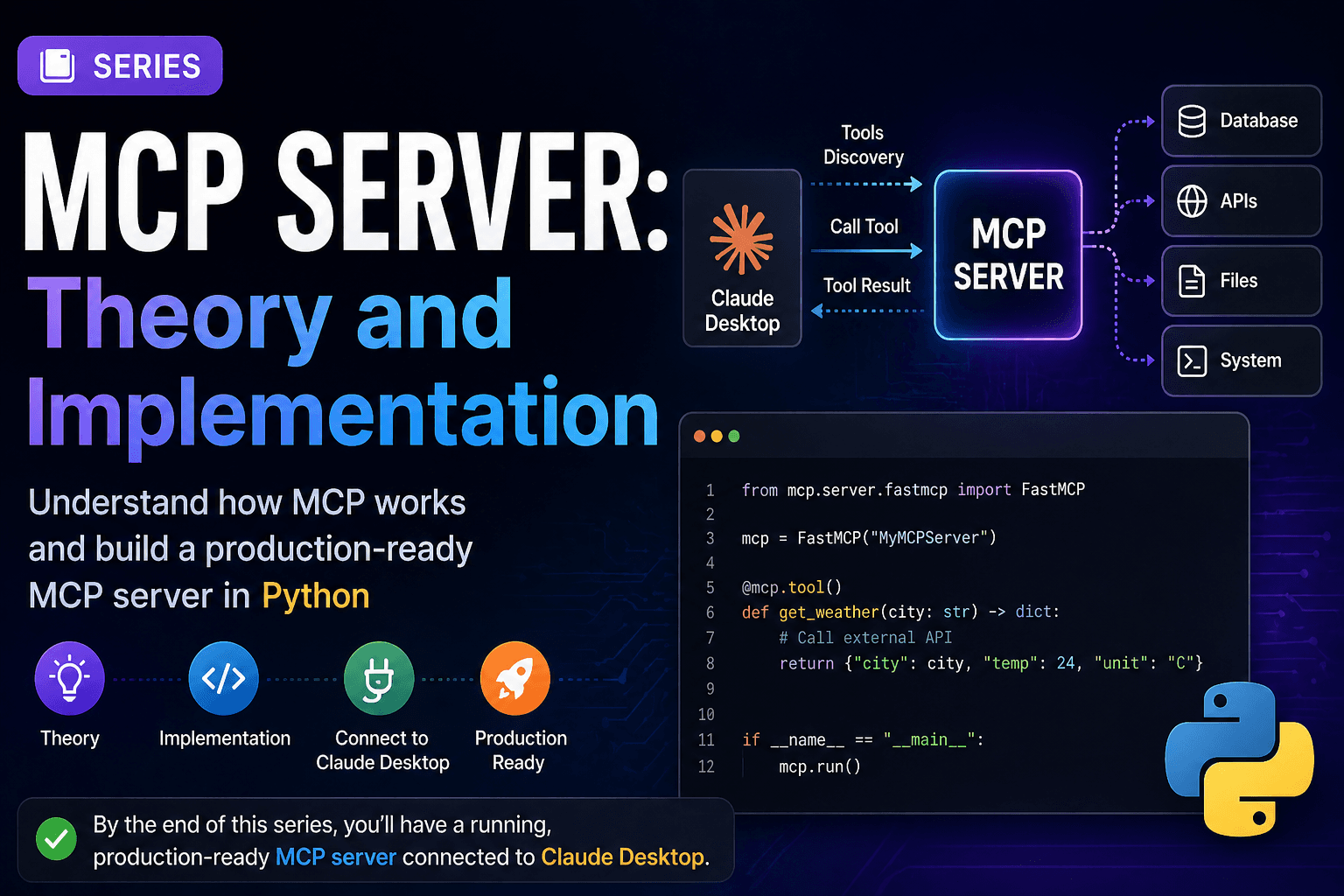
Task: Click the 'Theory' step label
Action: tap(70, 738)
